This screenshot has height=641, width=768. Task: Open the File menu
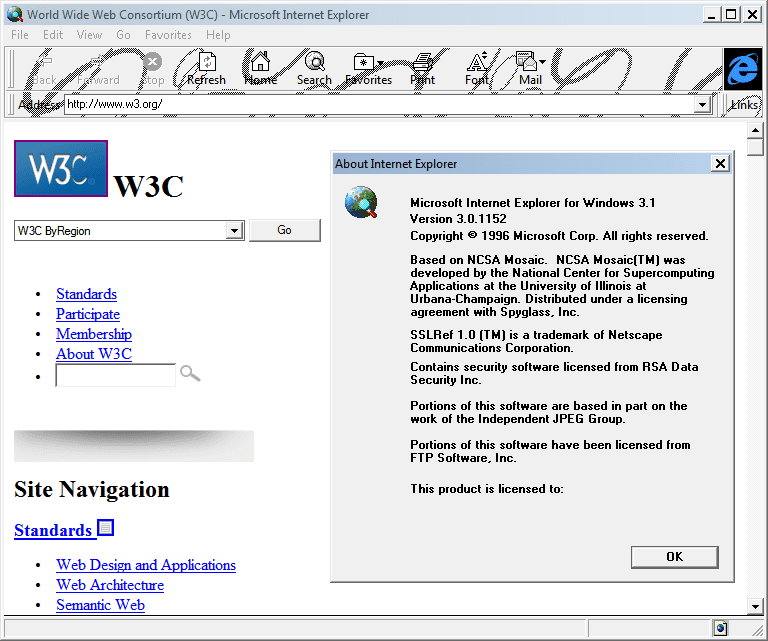pyautogui.click(x=20, y=35)
